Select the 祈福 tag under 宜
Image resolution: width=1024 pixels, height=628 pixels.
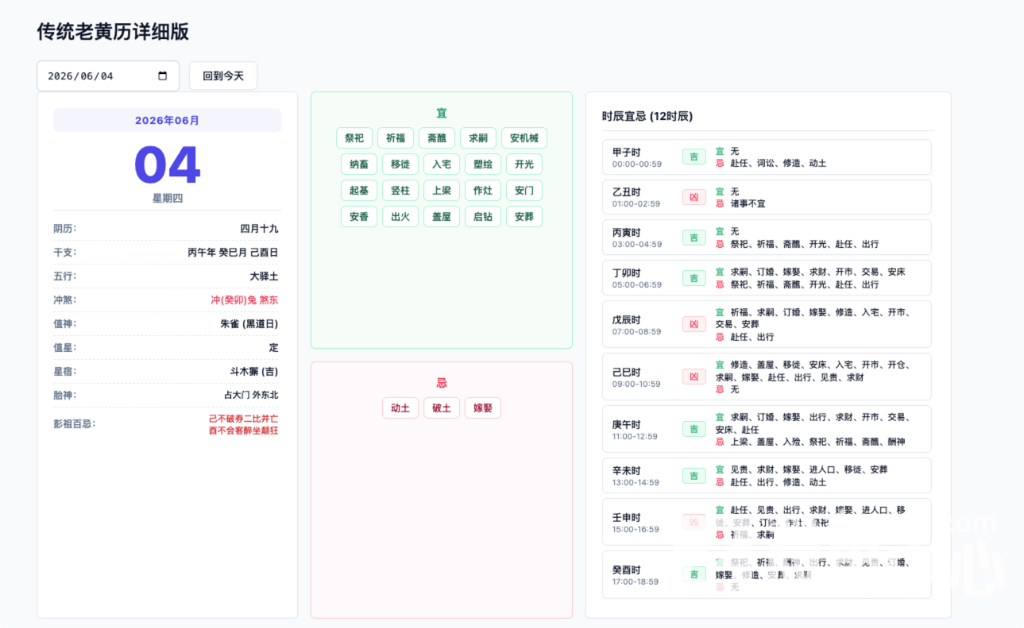[396, 138]
